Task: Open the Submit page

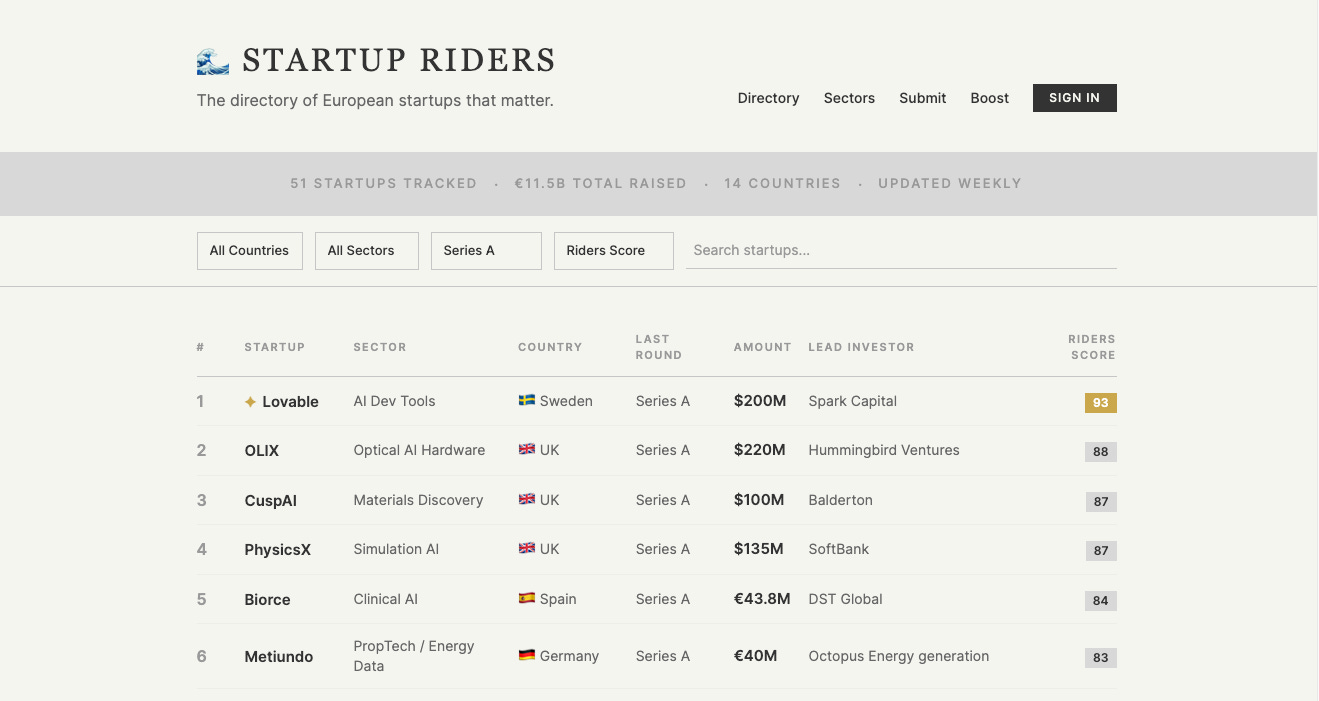Action: point(922,98)
